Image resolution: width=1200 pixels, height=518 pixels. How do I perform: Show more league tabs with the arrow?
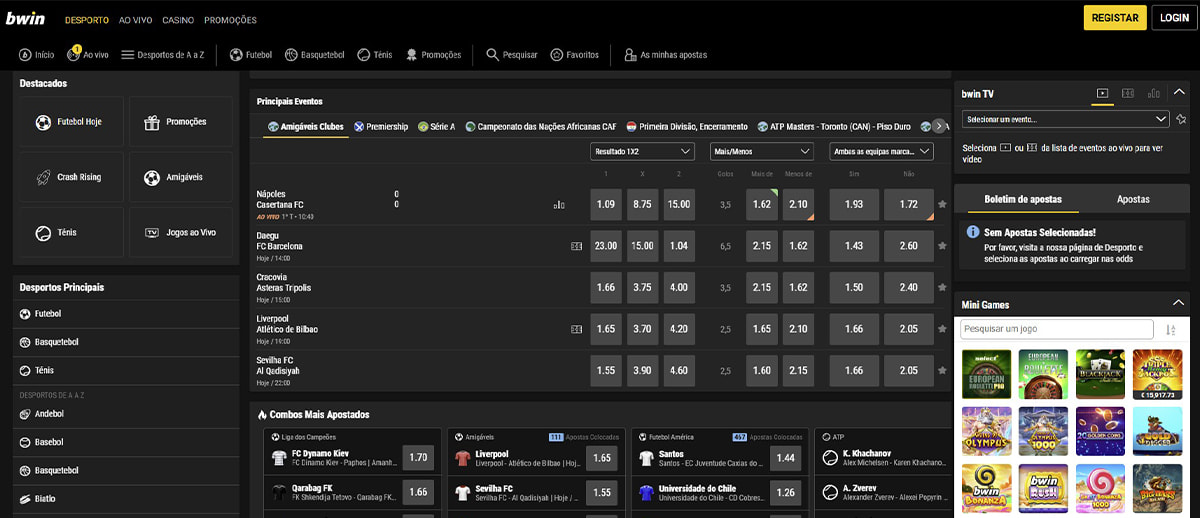939,127
